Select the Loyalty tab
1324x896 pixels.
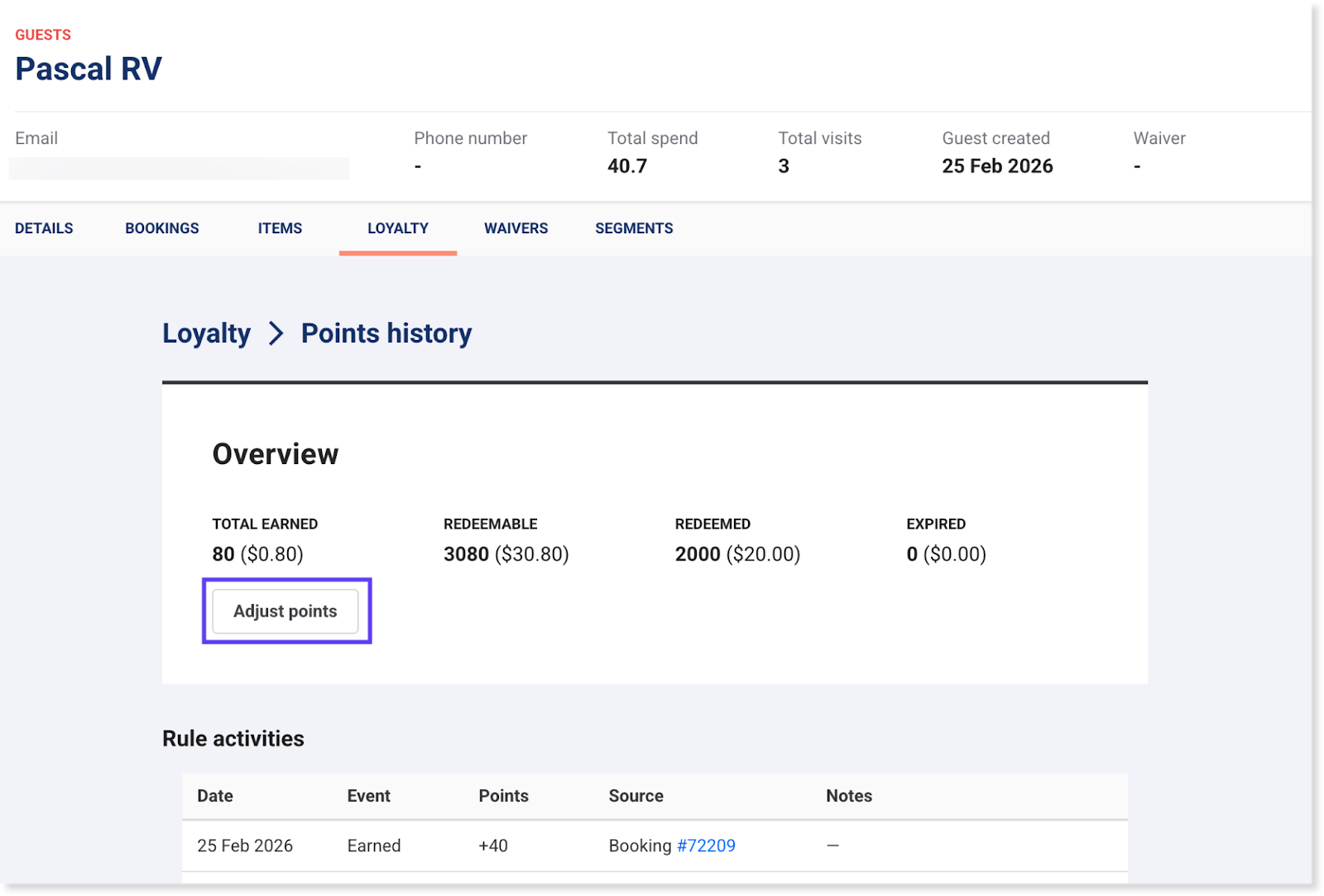[398, 228]
